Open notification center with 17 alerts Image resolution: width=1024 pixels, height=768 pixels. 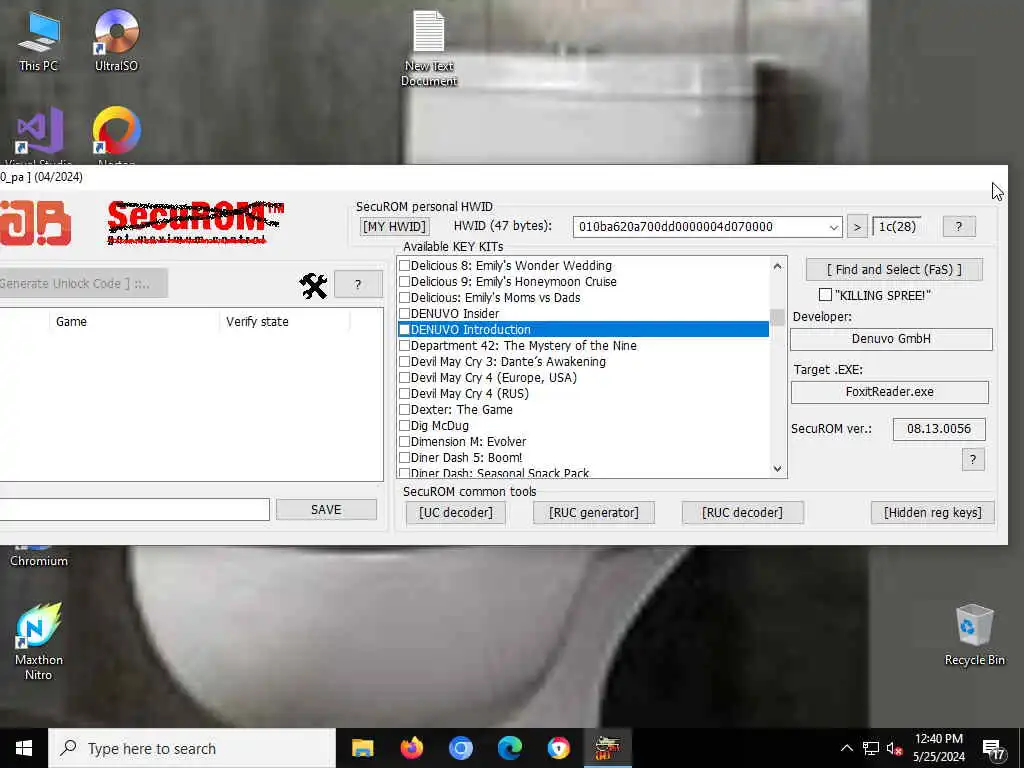click(x=993, y=750)
